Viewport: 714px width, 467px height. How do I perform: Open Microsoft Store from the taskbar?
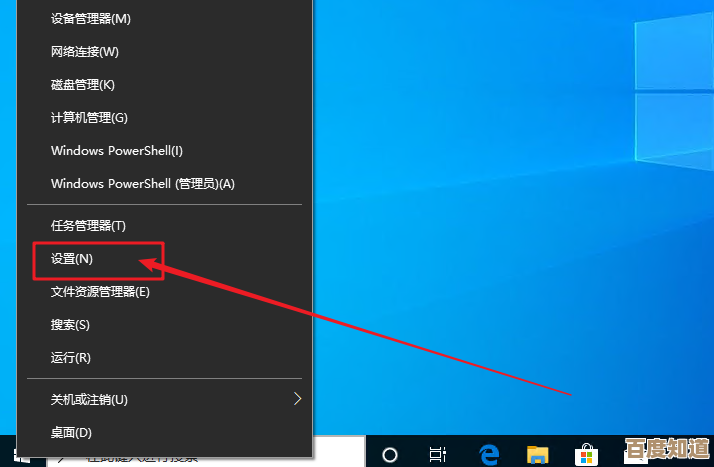pos(586,454)
